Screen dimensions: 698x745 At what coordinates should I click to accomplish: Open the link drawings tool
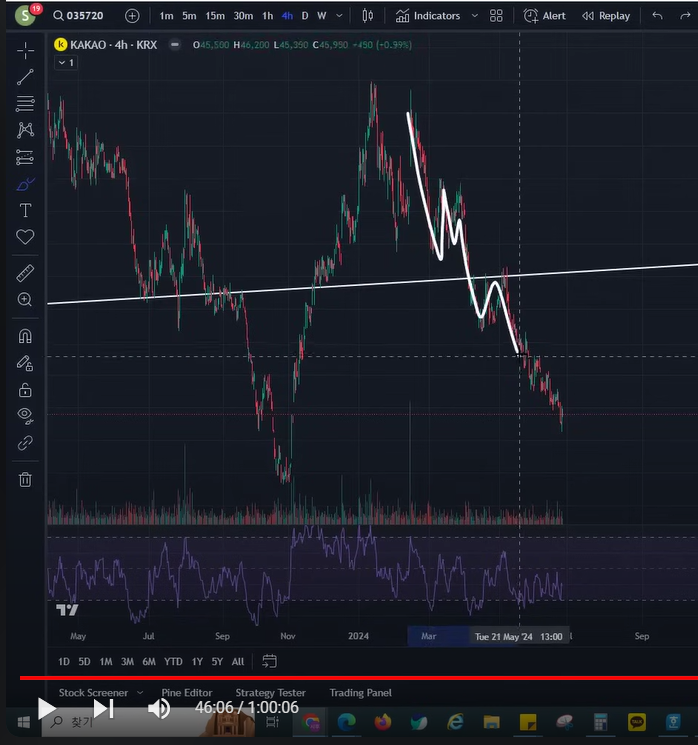click(x=25, y=443)
